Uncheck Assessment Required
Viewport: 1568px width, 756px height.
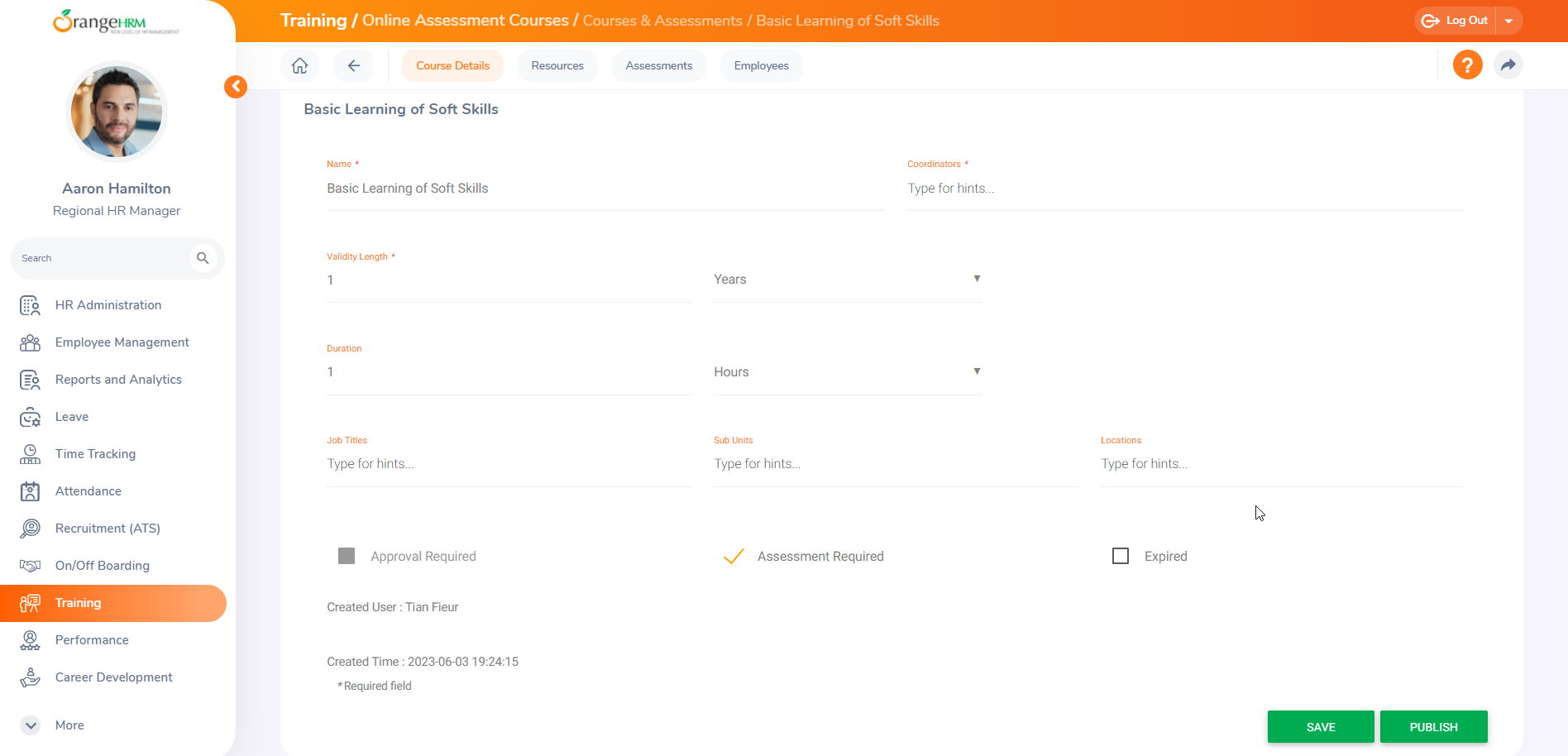click(x=734, y=556)
